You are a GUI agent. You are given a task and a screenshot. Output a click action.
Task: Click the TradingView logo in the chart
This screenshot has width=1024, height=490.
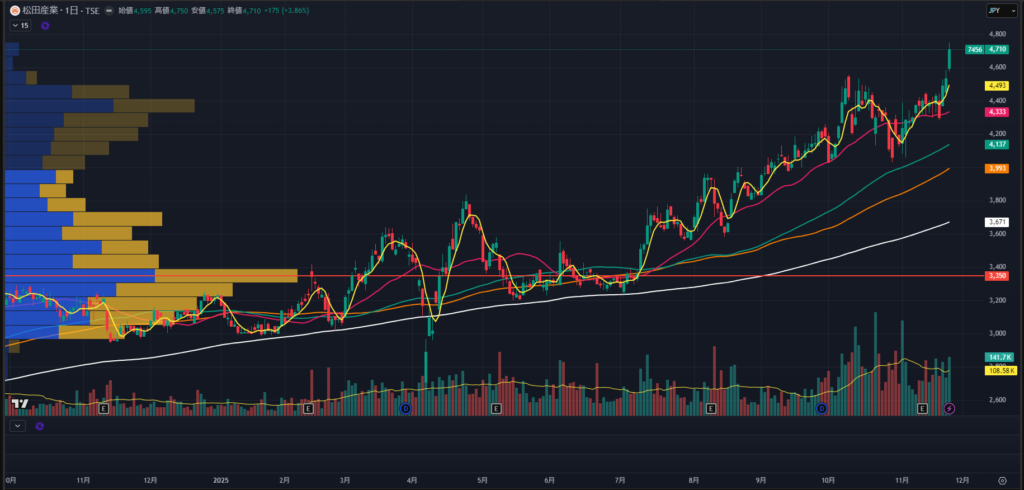(x=17, y=404)
